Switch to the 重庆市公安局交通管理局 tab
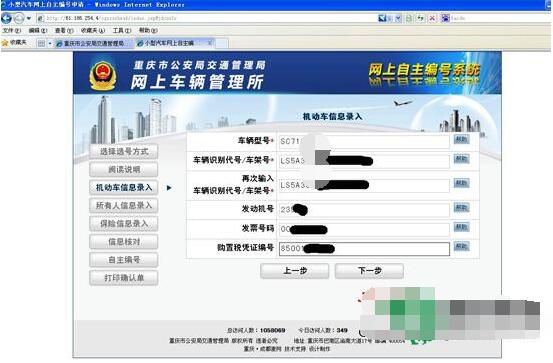The width and height of the screenshot is (553, 363). 93,43
